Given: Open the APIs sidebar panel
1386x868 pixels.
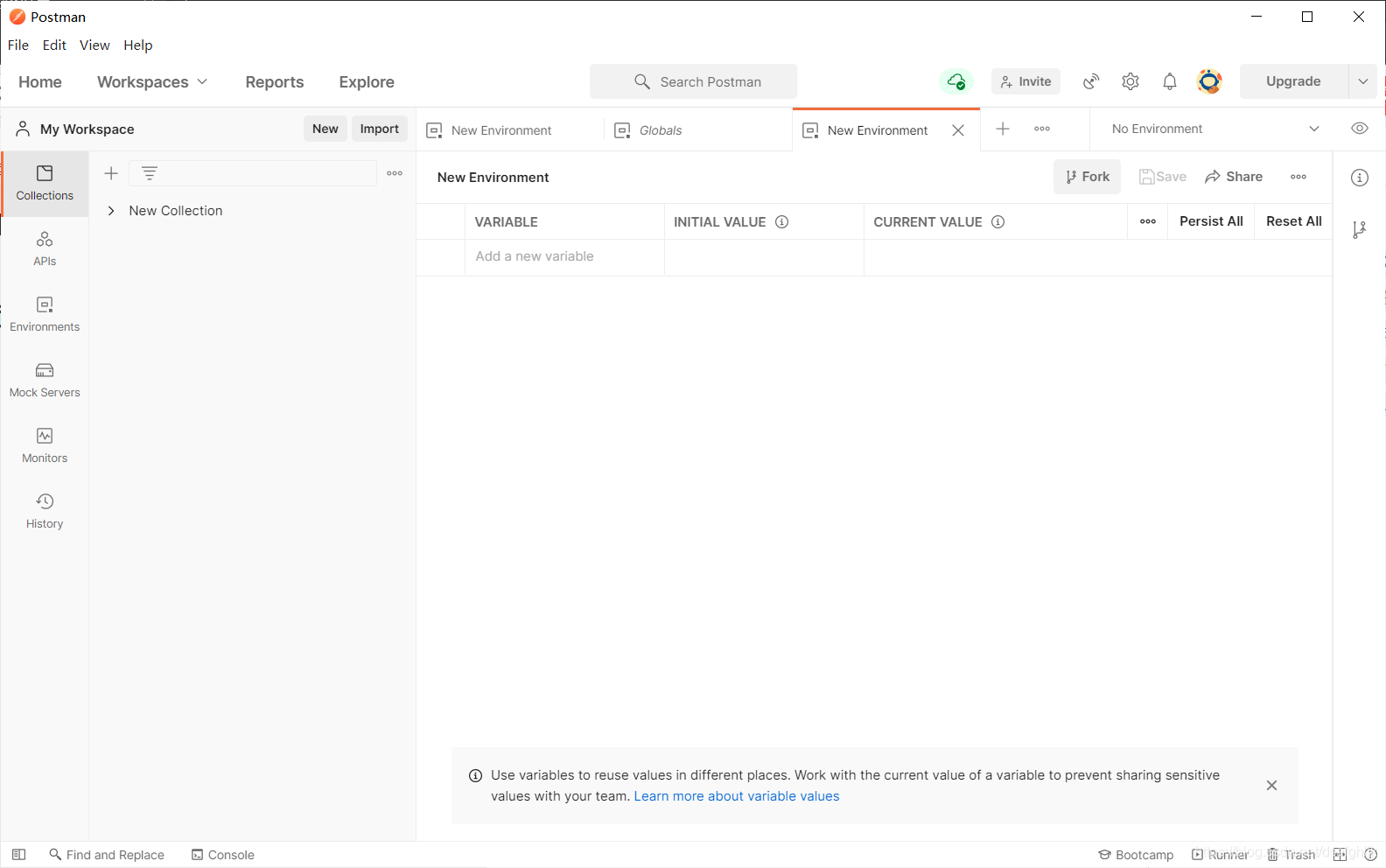Looking at the screenshot, I should coord(45,249).
